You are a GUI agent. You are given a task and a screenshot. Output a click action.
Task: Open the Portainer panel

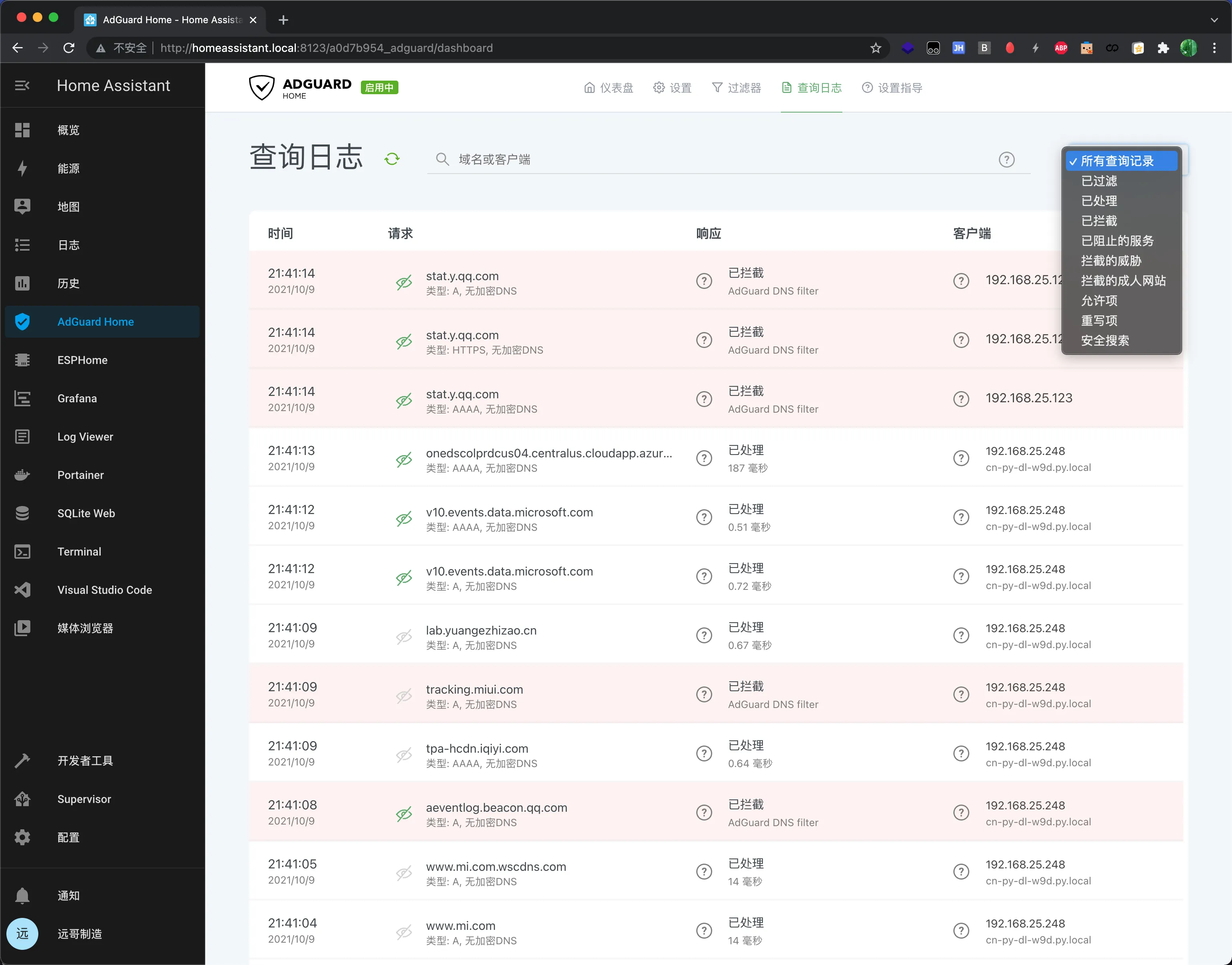(x=102, y=475)
